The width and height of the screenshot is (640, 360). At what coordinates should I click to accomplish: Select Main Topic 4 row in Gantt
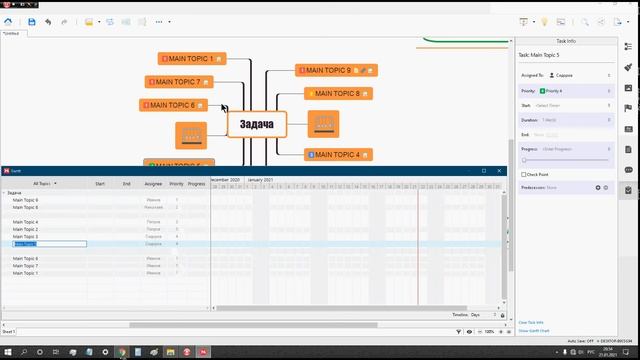point(105,222)
